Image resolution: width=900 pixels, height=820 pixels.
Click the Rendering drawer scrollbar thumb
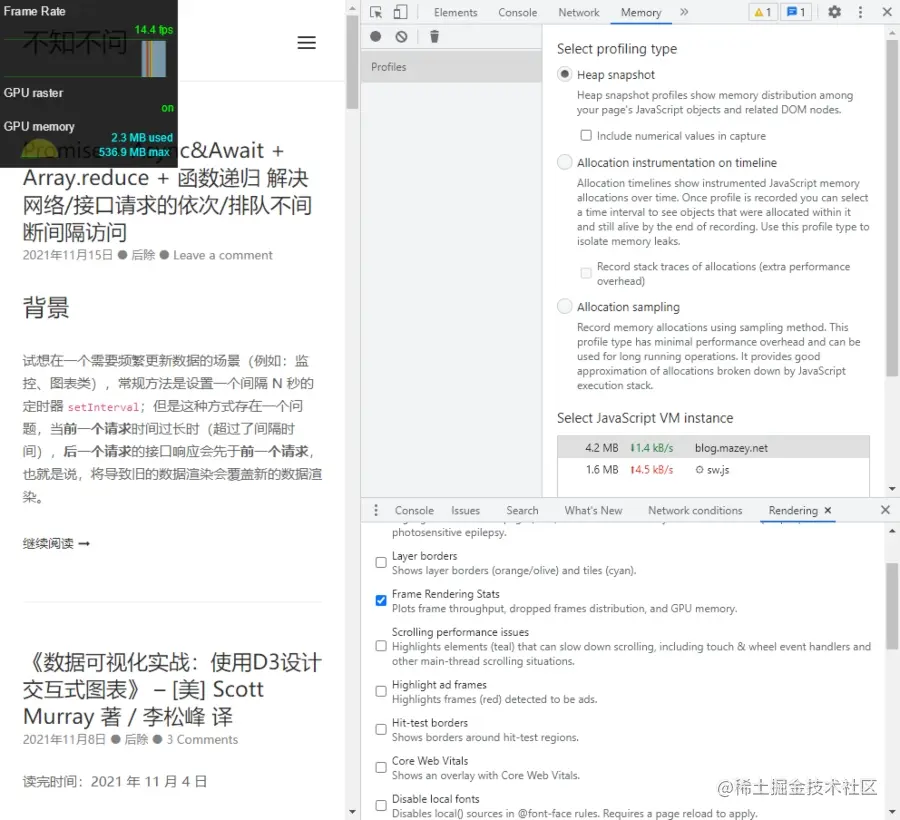891,606
